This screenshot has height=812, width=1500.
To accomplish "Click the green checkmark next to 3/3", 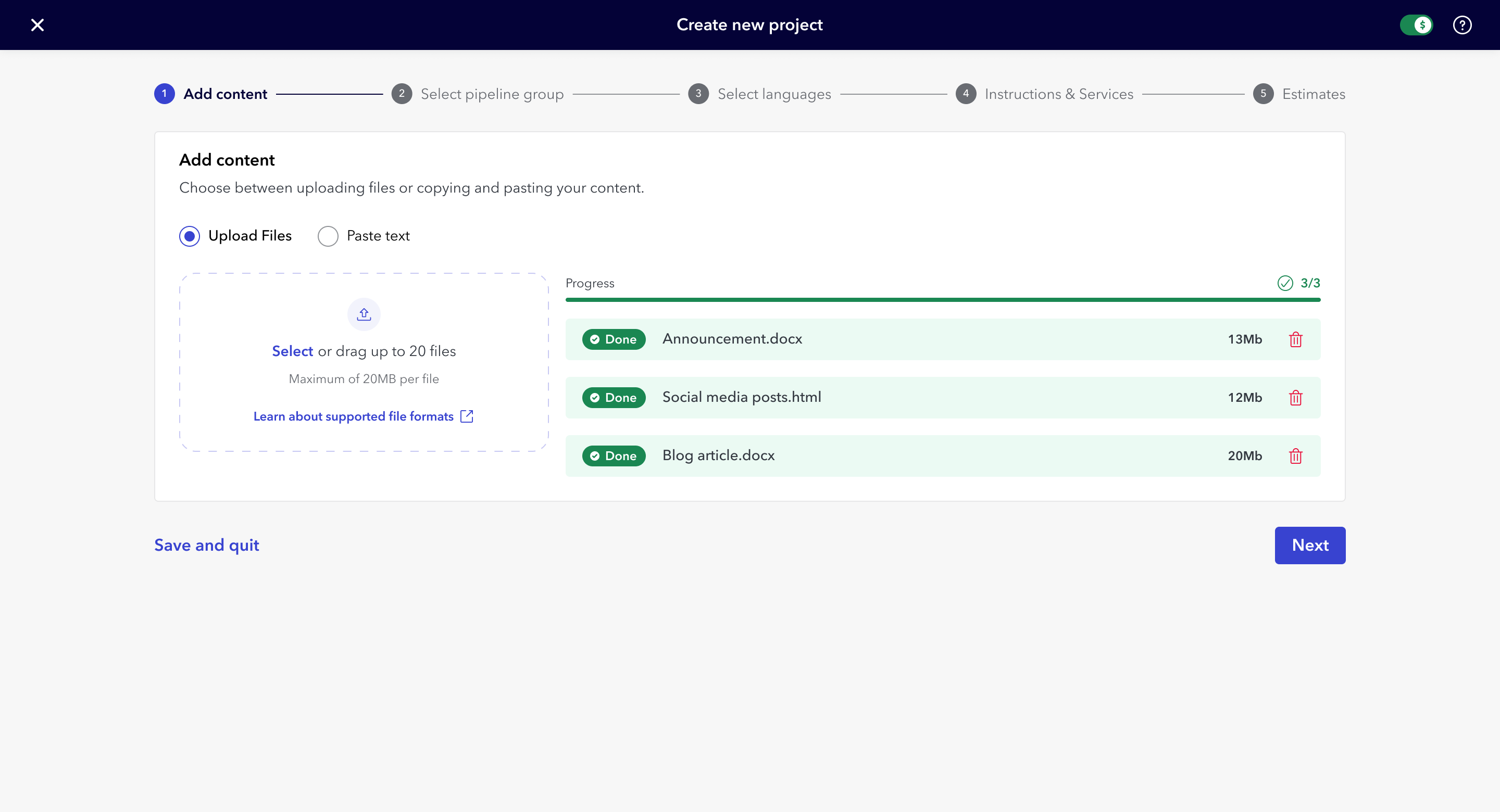I will pyautogui.click(x=1284, y=283).
